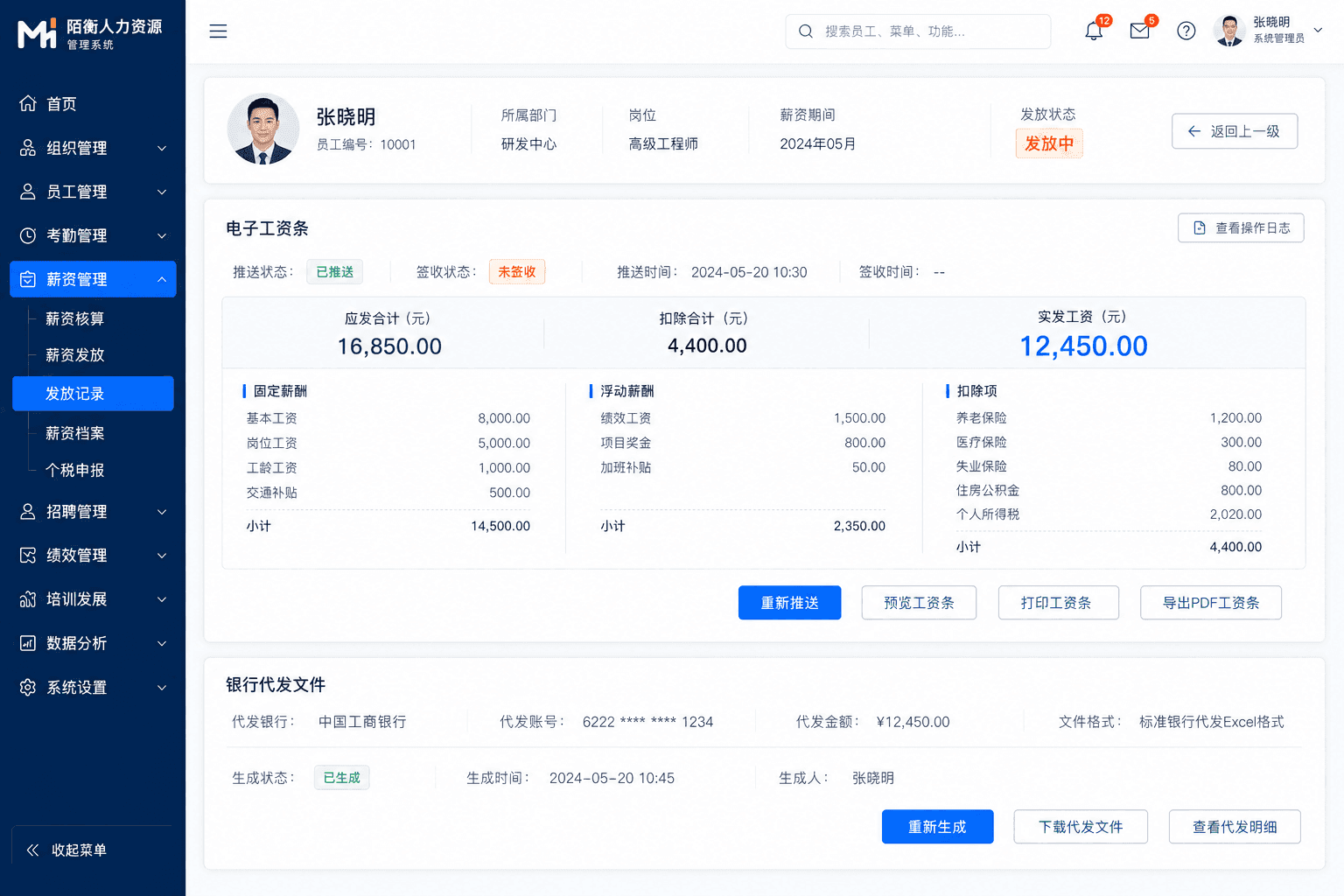Open the 薪资发放 submenu item

(x=75, y=355)
